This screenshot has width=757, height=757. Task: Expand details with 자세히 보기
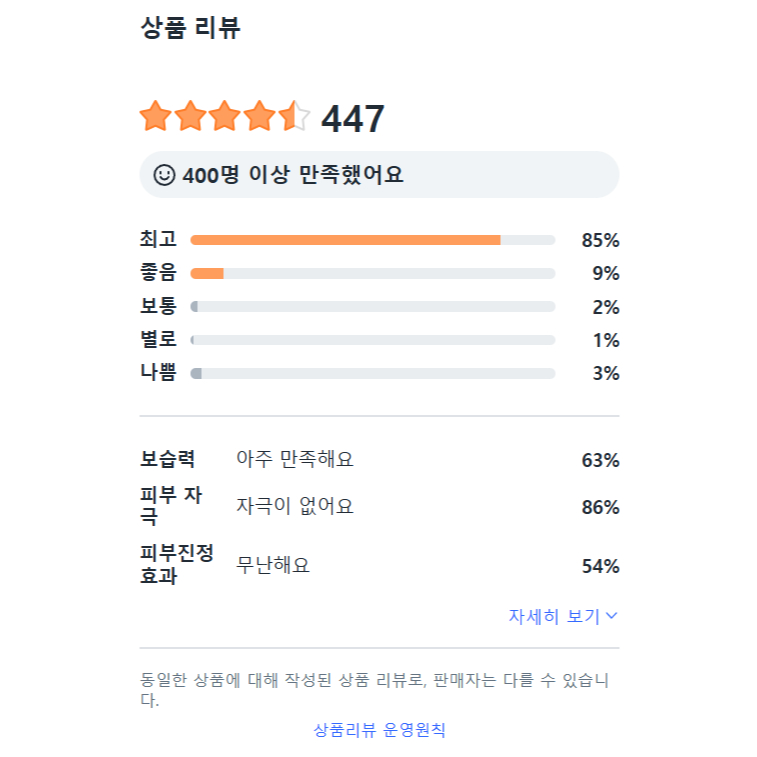click(555, 616)
